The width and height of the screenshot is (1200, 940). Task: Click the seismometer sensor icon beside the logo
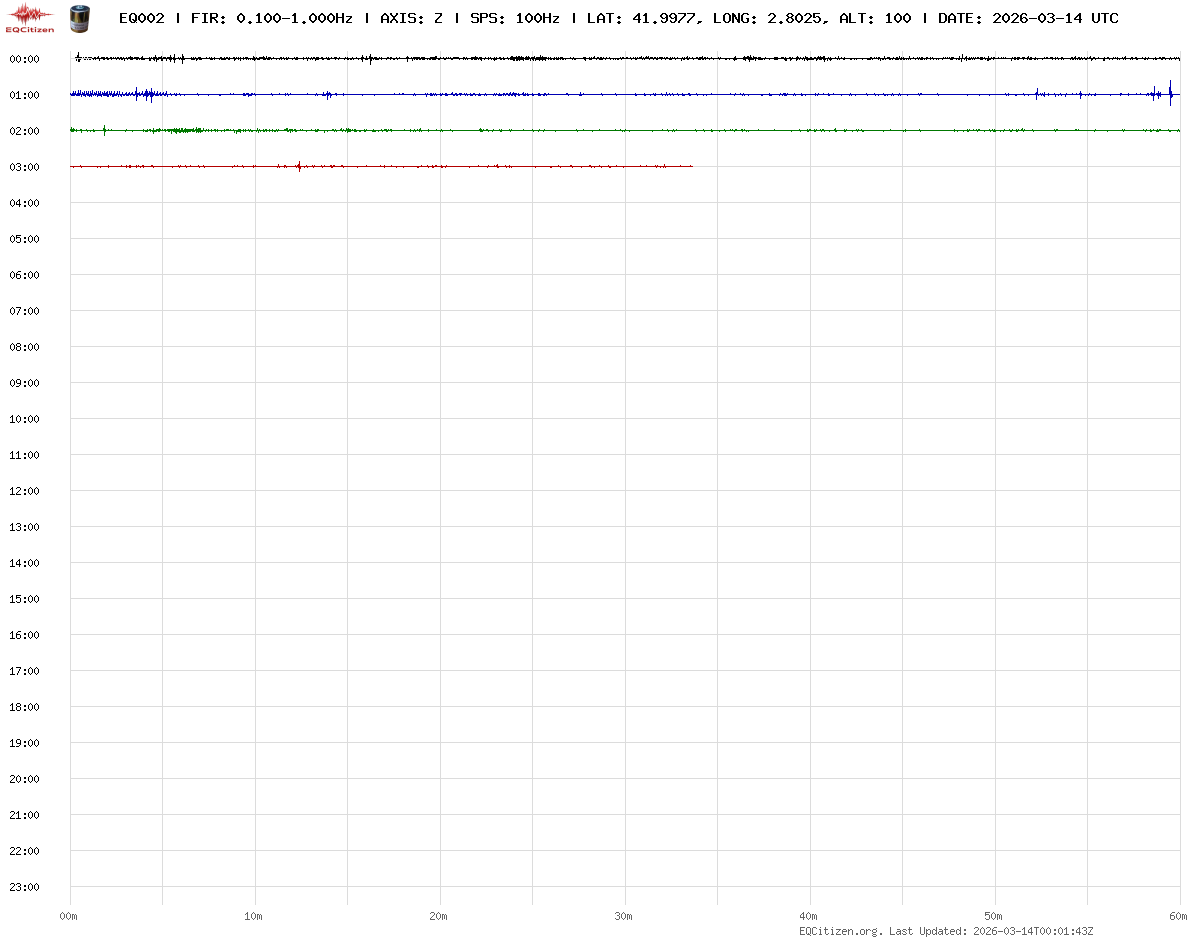pyautogui.click(x=78, y=17)
